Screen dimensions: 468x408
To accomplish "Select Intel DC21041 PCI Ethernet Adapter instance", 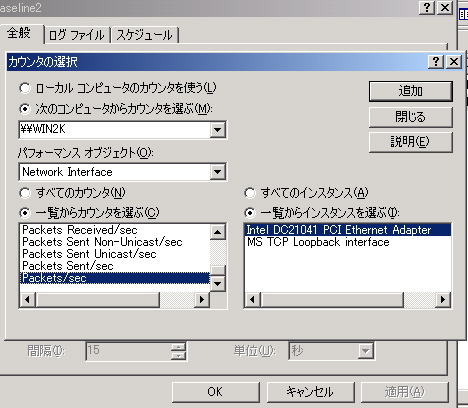I will tap(348, 230).
